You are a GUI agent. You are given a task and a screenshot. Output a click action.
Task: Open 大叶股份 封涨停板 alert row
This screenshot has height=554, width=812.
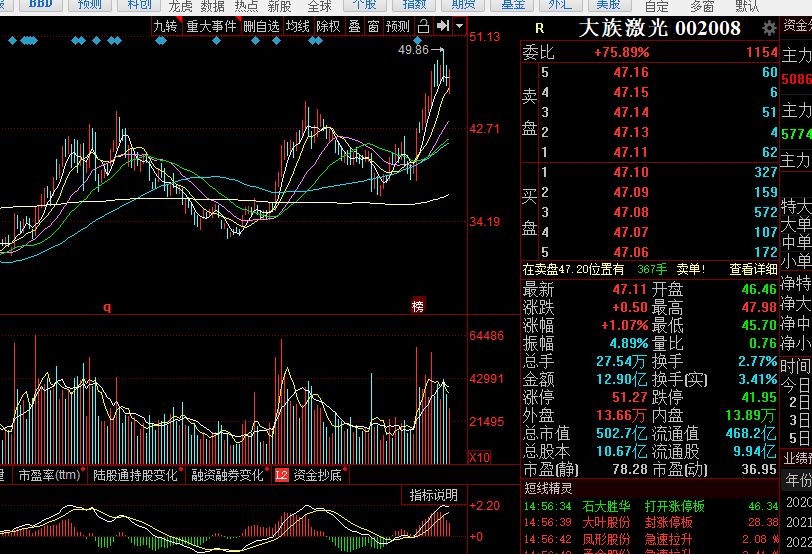[650, 522]
